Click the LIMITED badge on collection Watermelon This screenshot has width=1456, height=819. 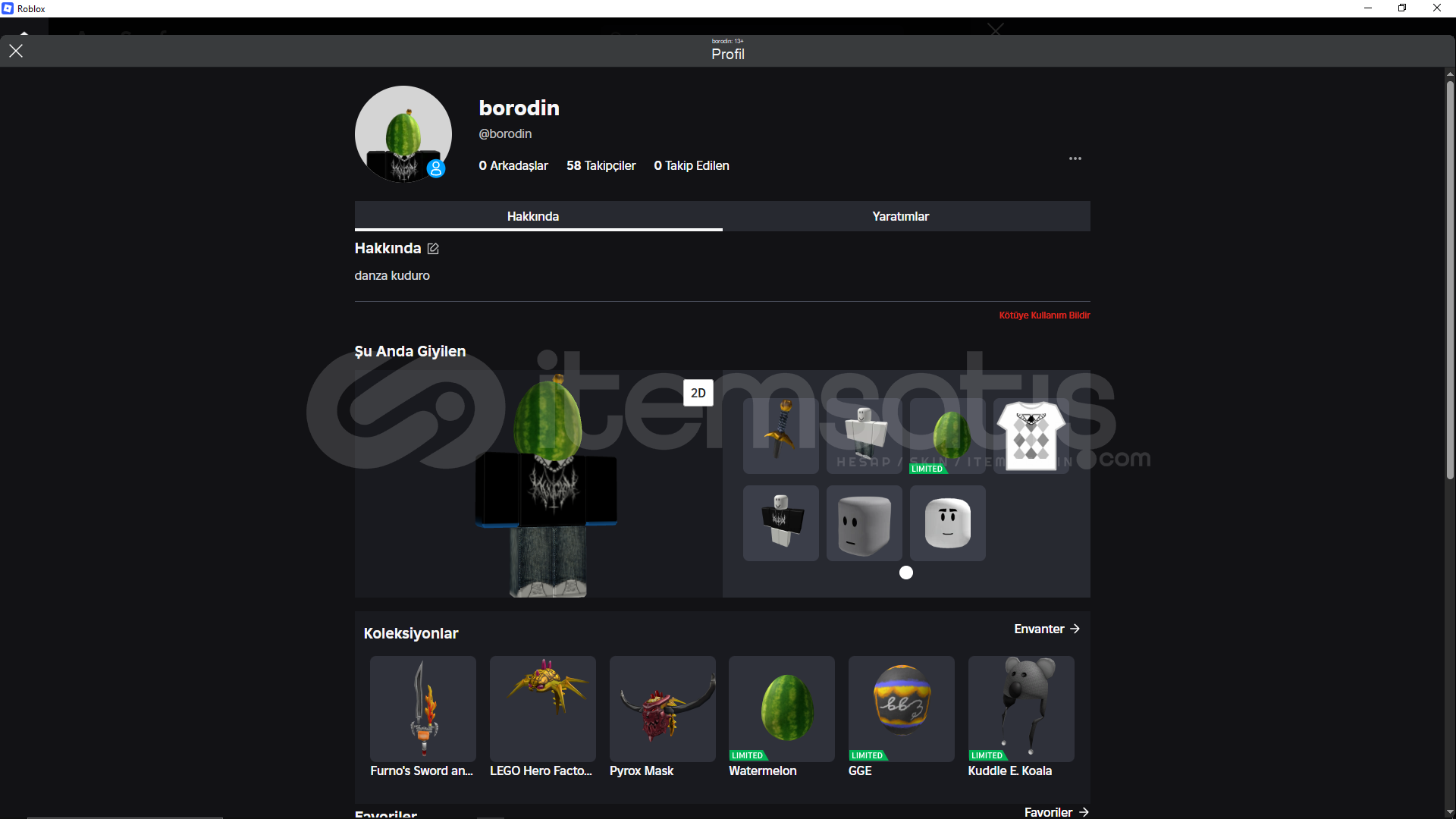tap(748, 755)
